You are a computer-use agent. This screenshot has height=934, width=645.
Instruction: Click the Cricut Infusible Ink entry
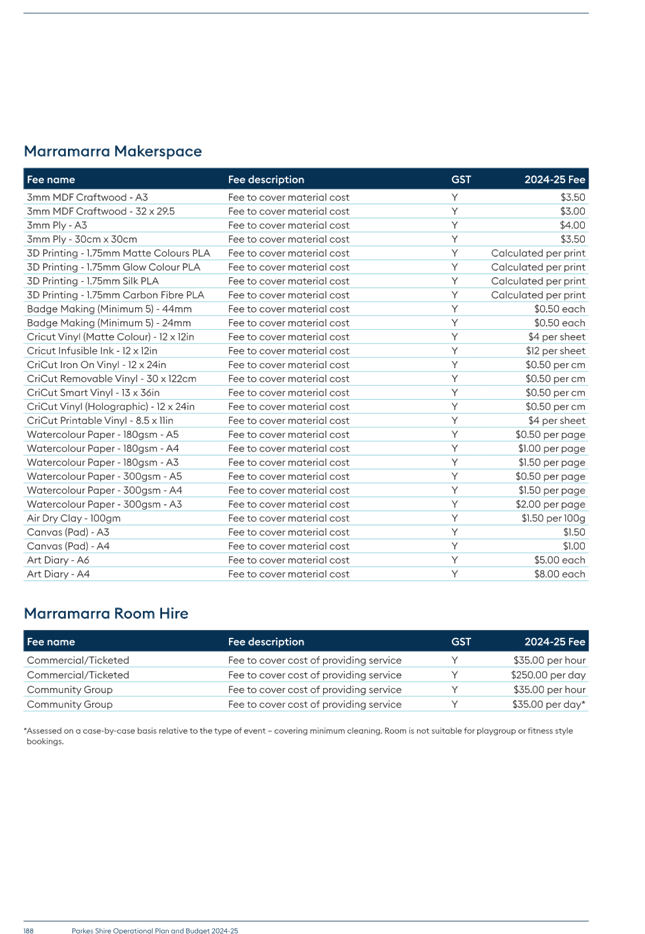92,351
